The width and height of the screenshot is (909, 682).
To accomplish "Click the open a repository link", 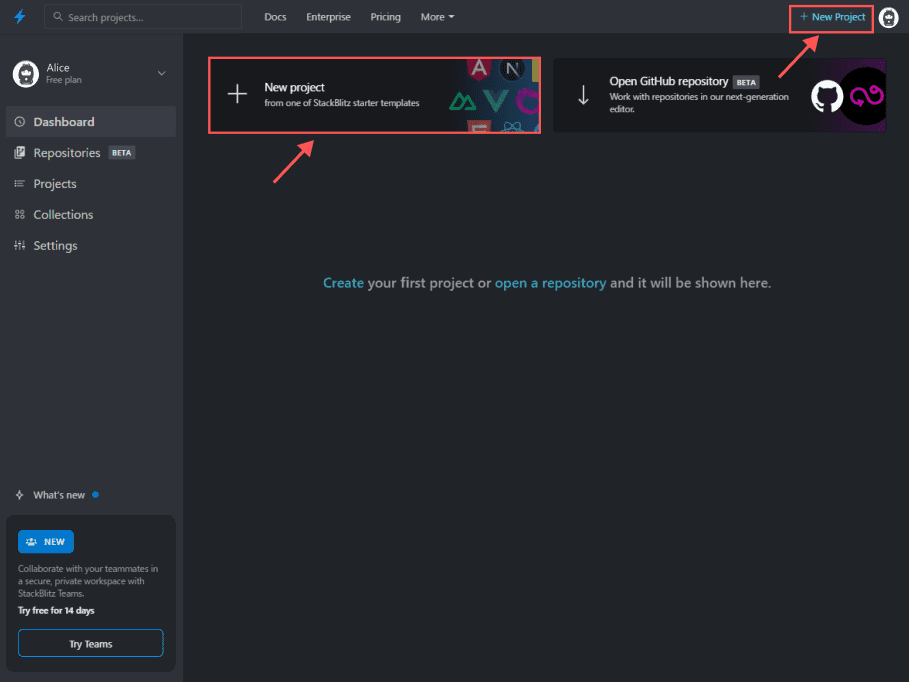I will [550, 283].
